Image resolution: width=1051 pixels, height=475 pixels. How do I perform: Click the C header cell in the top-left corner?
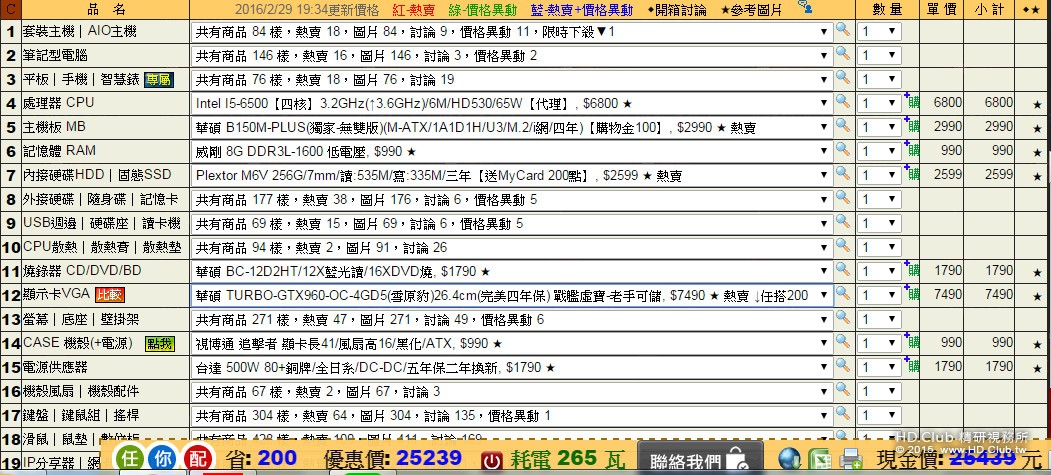point(11,9)
